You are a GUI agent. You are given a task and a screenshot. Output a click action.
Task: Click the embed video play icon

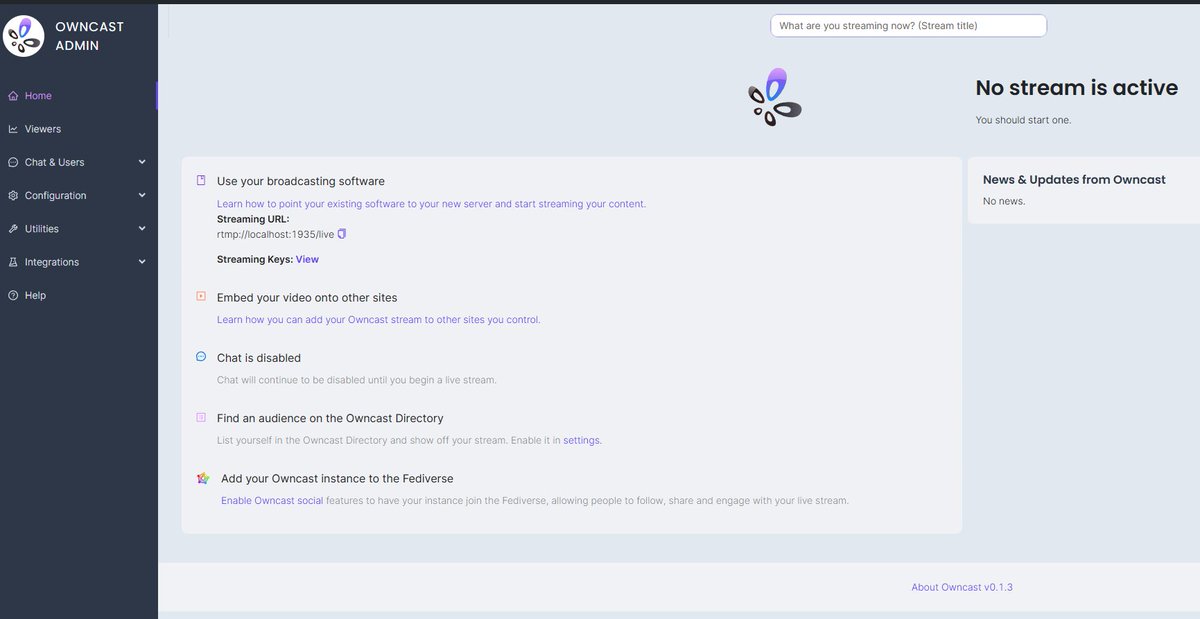[x=201, y=296]
